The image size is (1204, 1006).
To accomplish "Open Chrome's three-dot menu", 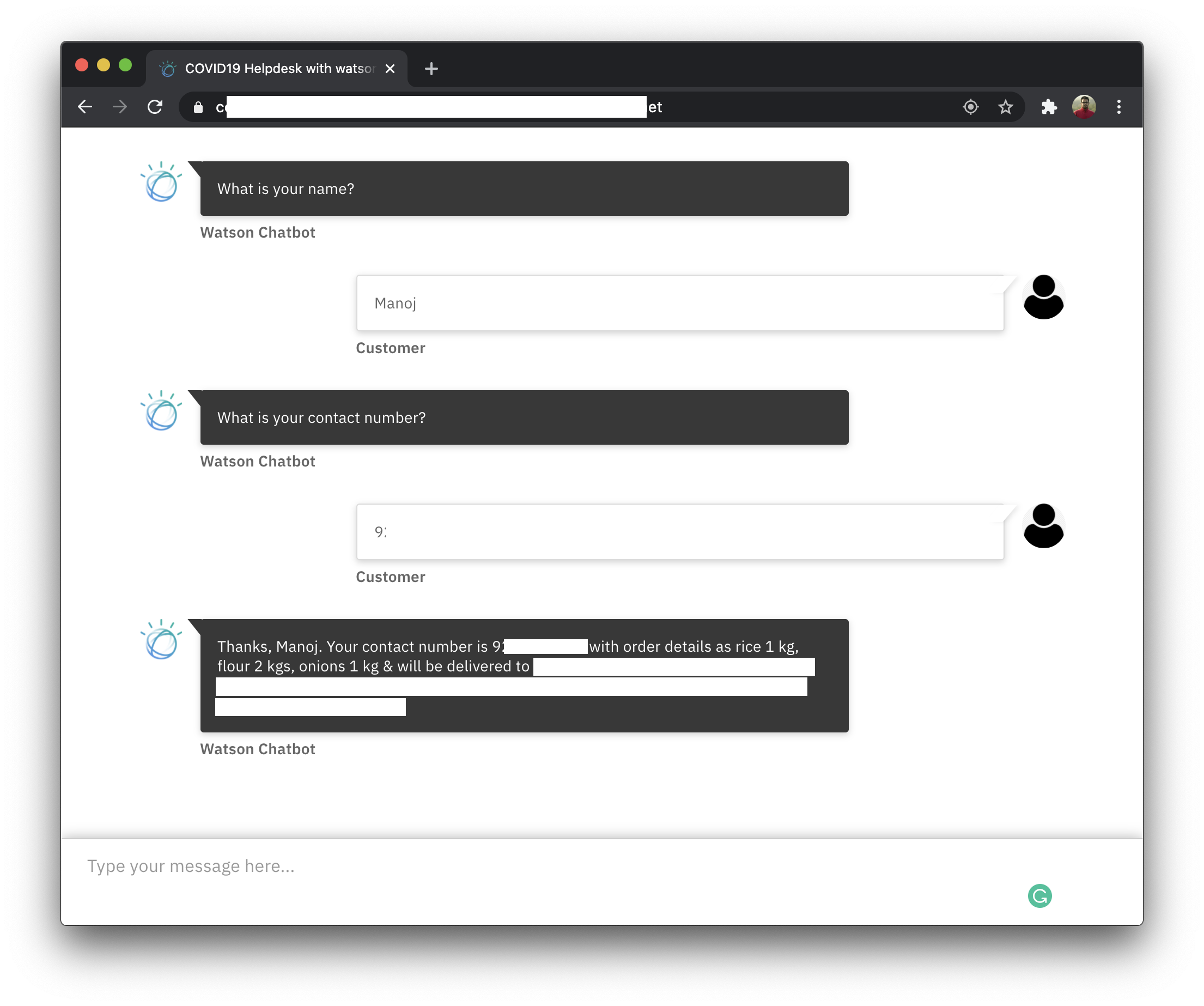I will pos(1118,107).
